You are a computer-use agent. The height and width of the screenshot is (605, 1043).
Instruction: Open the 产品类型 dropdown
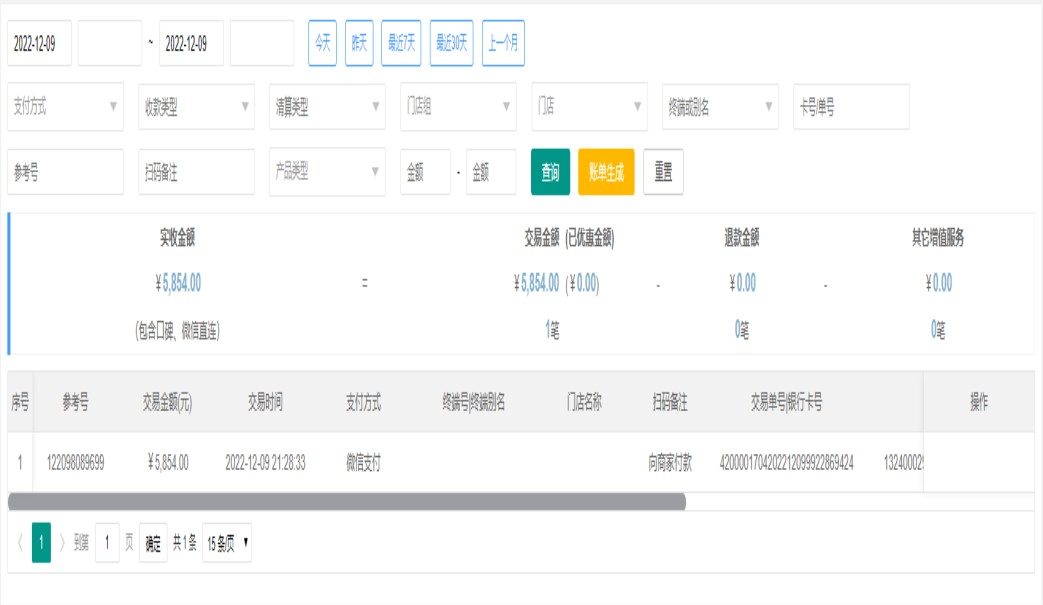pyautogui.click(x=327, y=172)
